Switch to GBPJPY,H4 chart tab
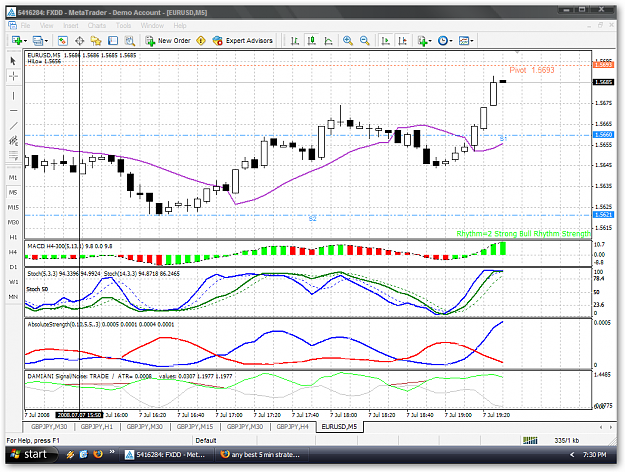625x472 pixels. [x=293, y=427]
